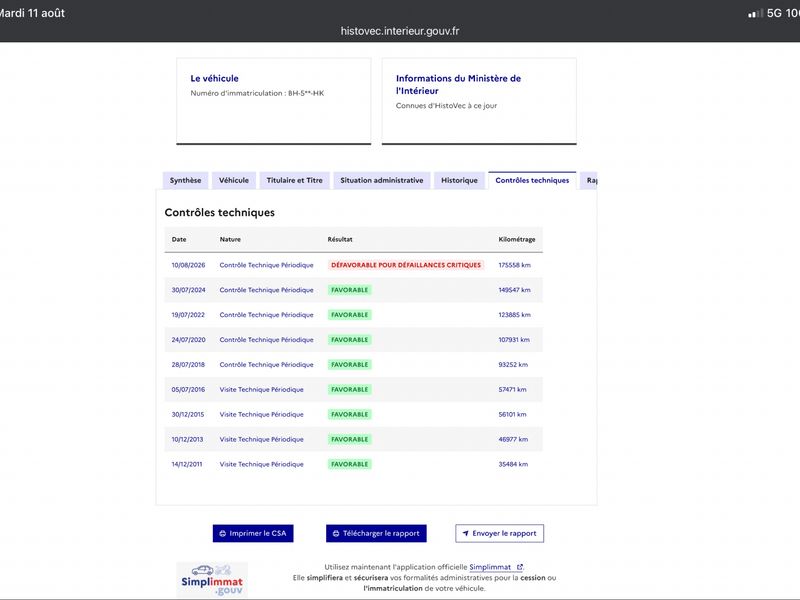The height and width of the screenshot is (600, 800).
Task: Click the Envoyer le rapport button
Action: coord(499,533)
